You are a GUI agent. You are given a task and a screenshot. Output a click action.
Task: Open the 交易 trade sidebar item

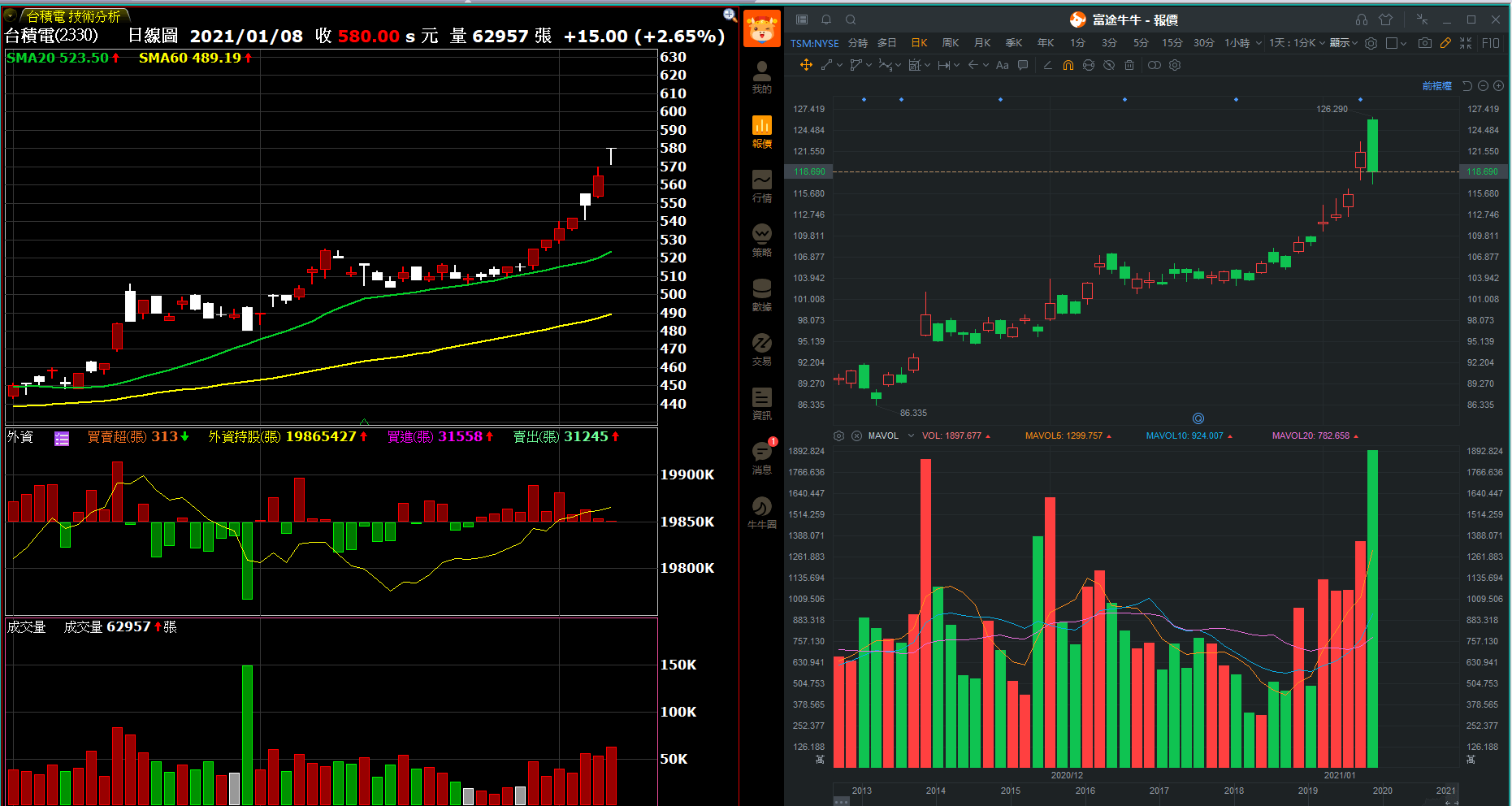[761, 349]
